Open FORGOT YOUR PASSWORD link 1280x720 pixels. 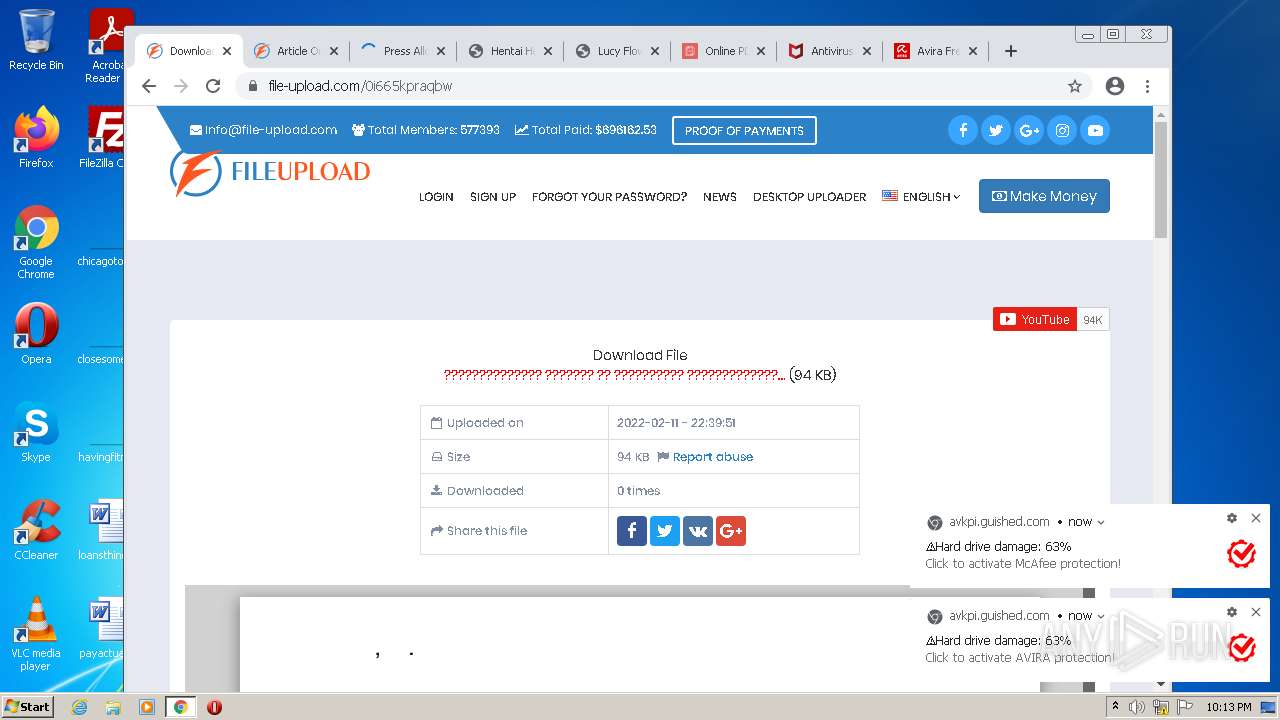(609, 197)
